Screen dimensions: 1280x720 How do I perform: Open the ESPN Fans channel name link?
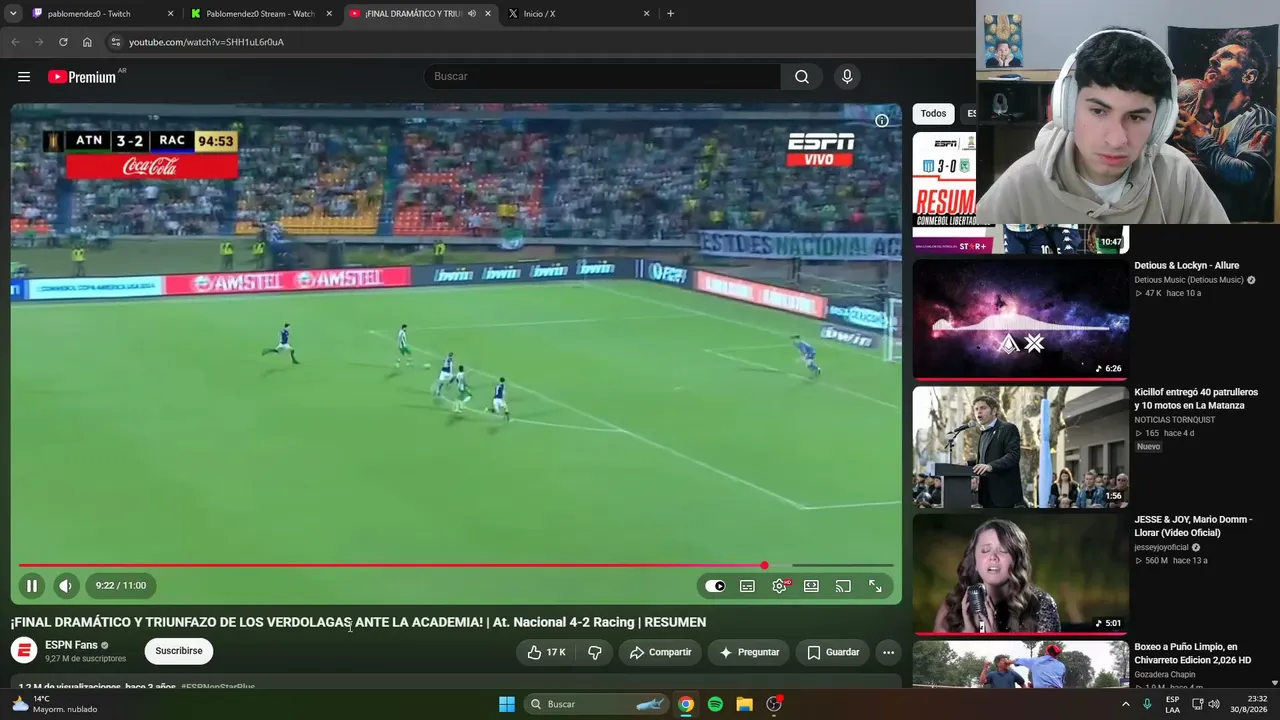71,645
